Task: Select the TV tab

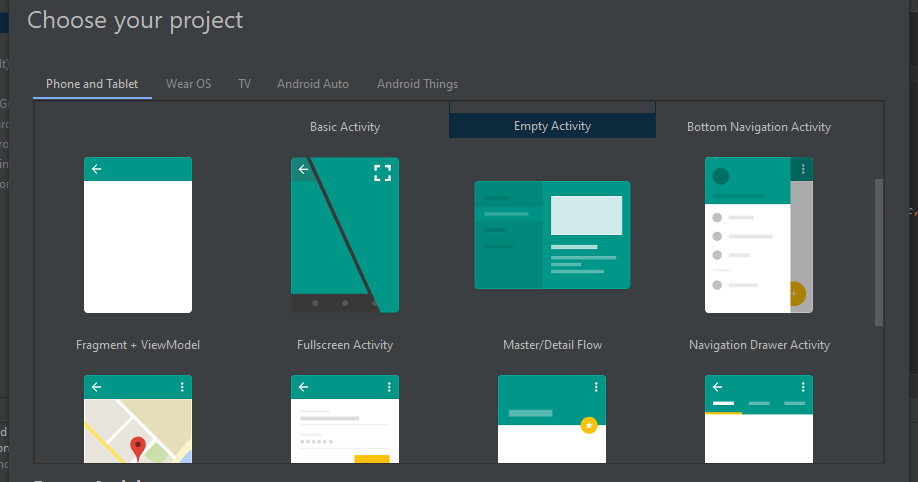Action: pos(244,84)
